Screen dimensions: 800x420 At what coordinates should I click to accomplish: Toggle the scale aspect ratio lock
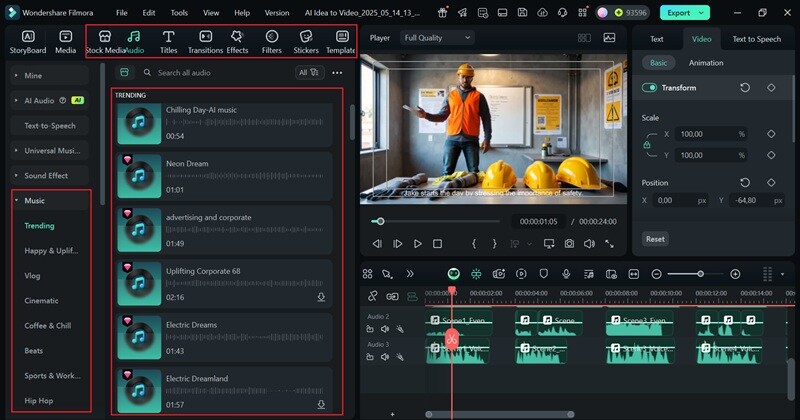click(x=646, y=145)
